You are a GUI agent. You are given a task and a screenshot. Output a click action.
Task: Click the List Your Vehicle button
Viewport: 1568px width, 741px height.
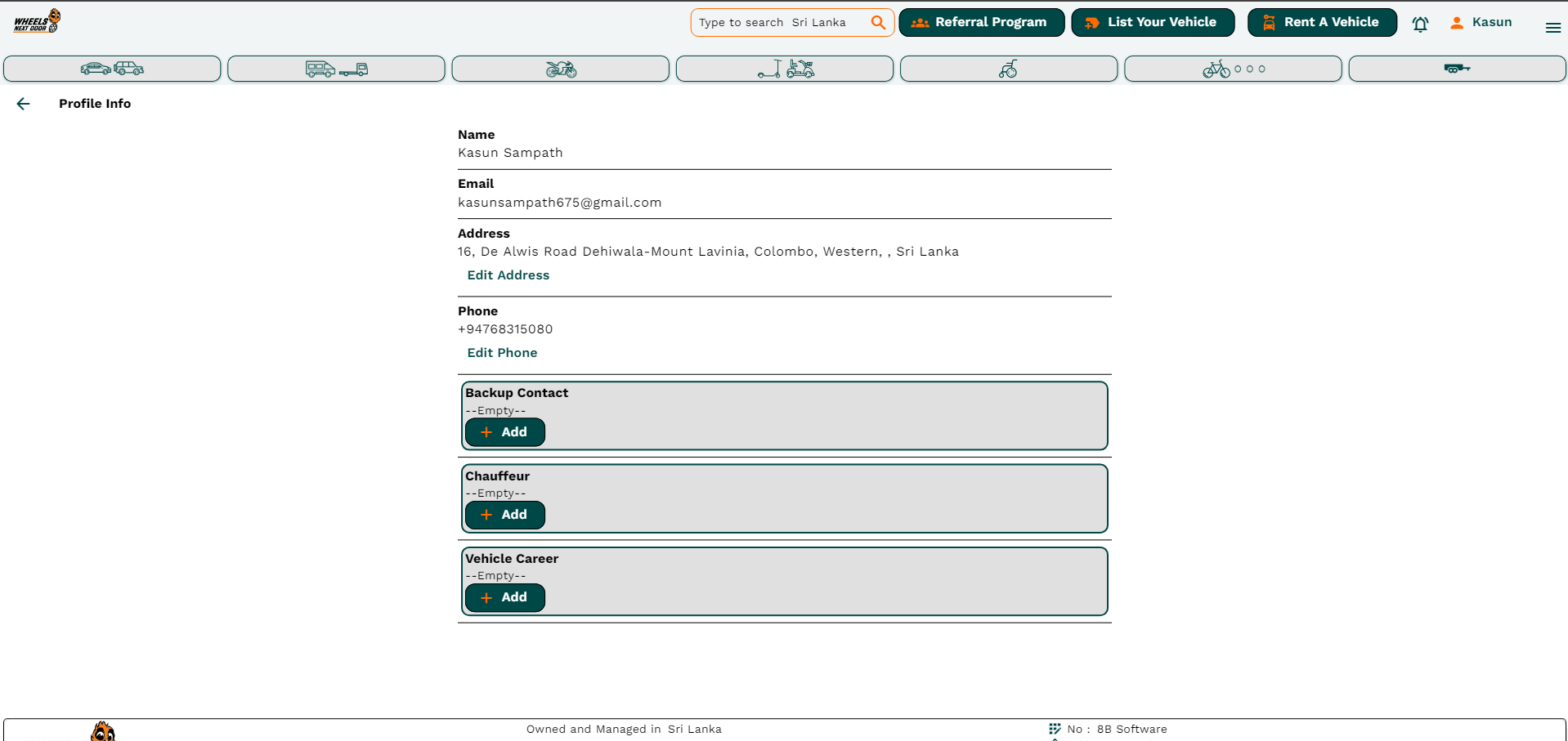pyautogui.click(x=1153, y=22)
